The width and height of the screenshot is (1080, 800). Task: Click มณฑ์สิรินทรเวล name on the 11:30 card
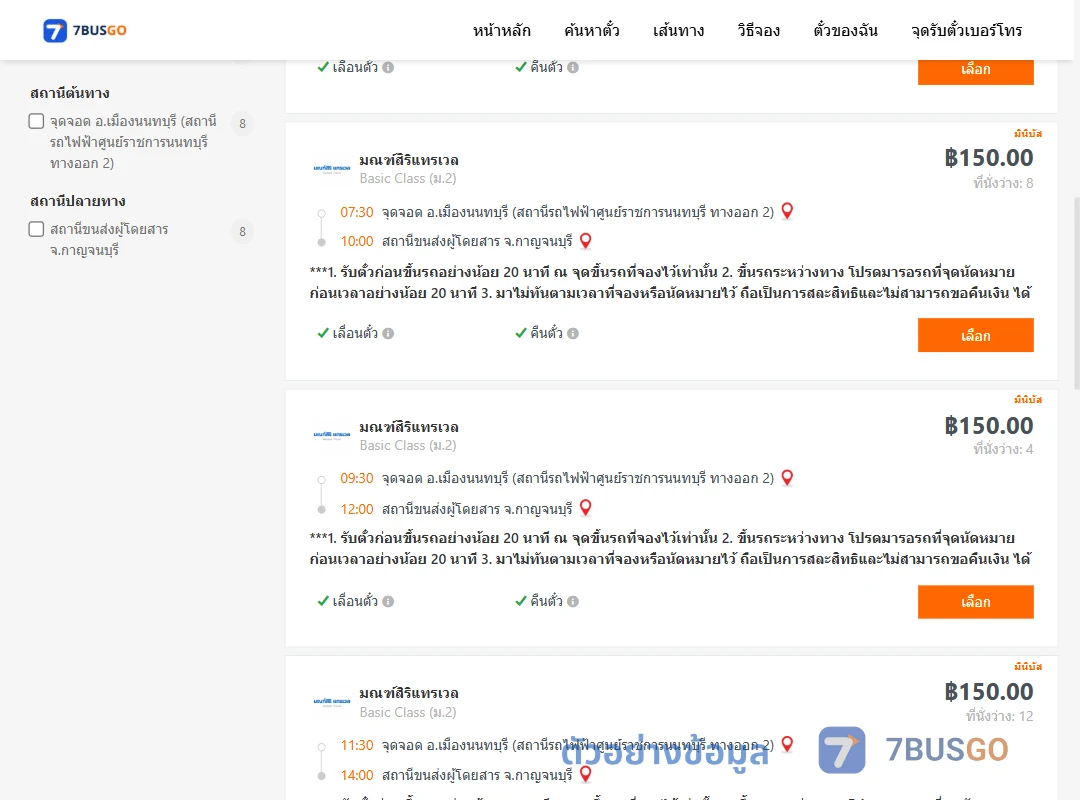point(408,693)
